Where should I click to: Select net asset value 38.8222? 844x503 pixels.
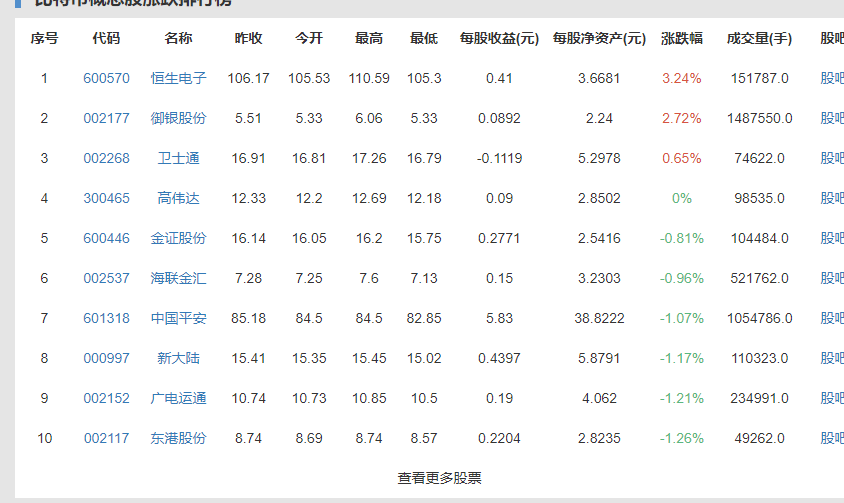click(599, 318)
